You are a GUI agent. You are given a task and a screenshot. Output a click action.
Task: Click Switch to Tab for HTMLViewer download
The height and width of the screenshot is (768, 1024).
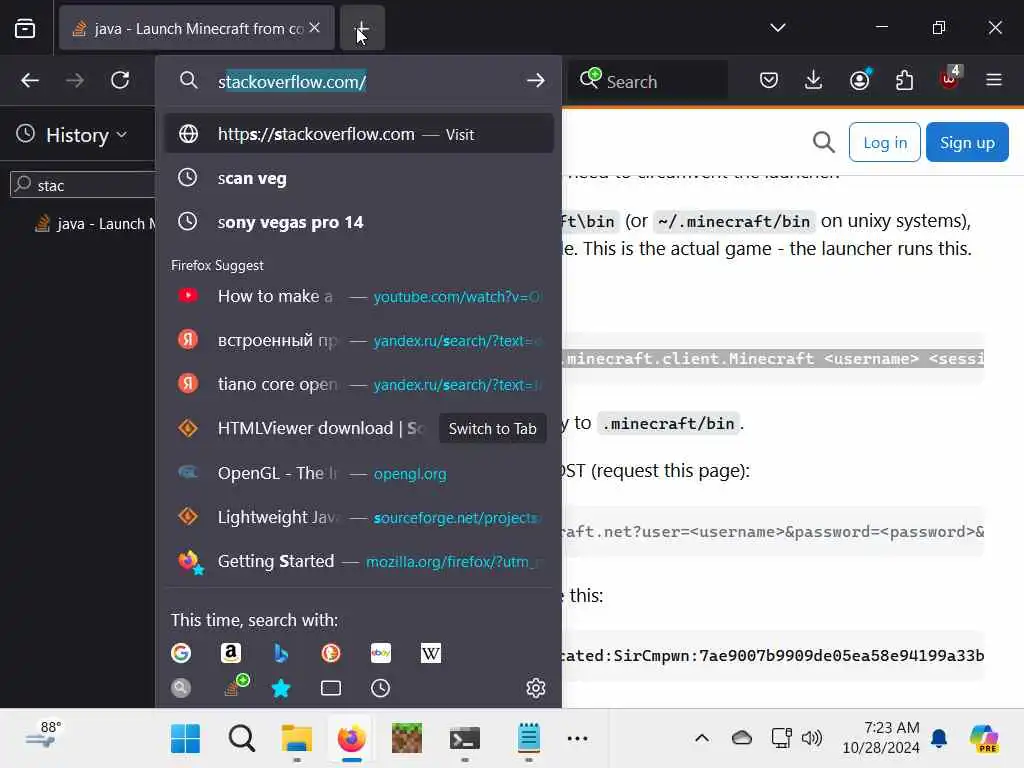click(492, 428)
